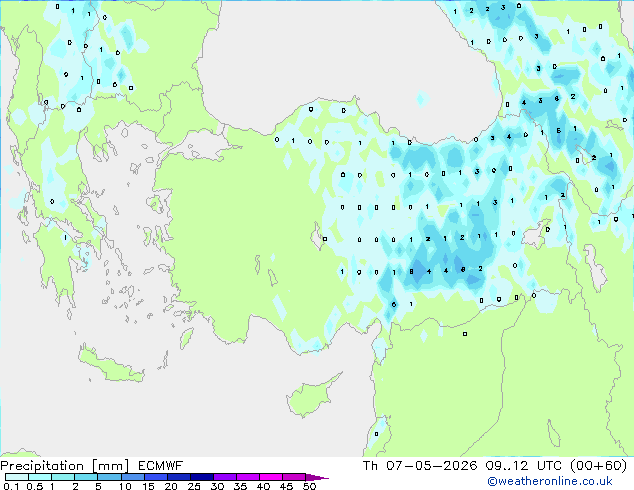Click the "Precipitation [mm]" title text
Viewport: 634px width, 490px height.
(x=65, y=466)
